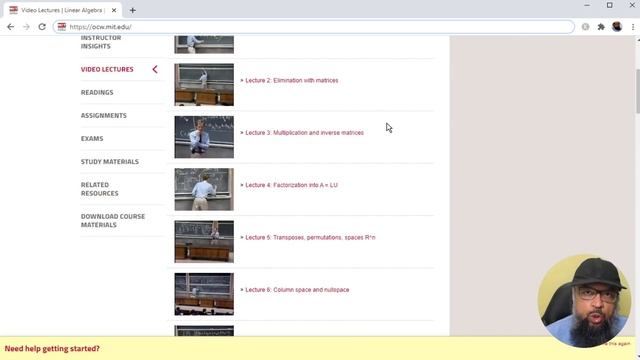
Task: Click the Lecture 2 video thumbnail
Action: 204,84
